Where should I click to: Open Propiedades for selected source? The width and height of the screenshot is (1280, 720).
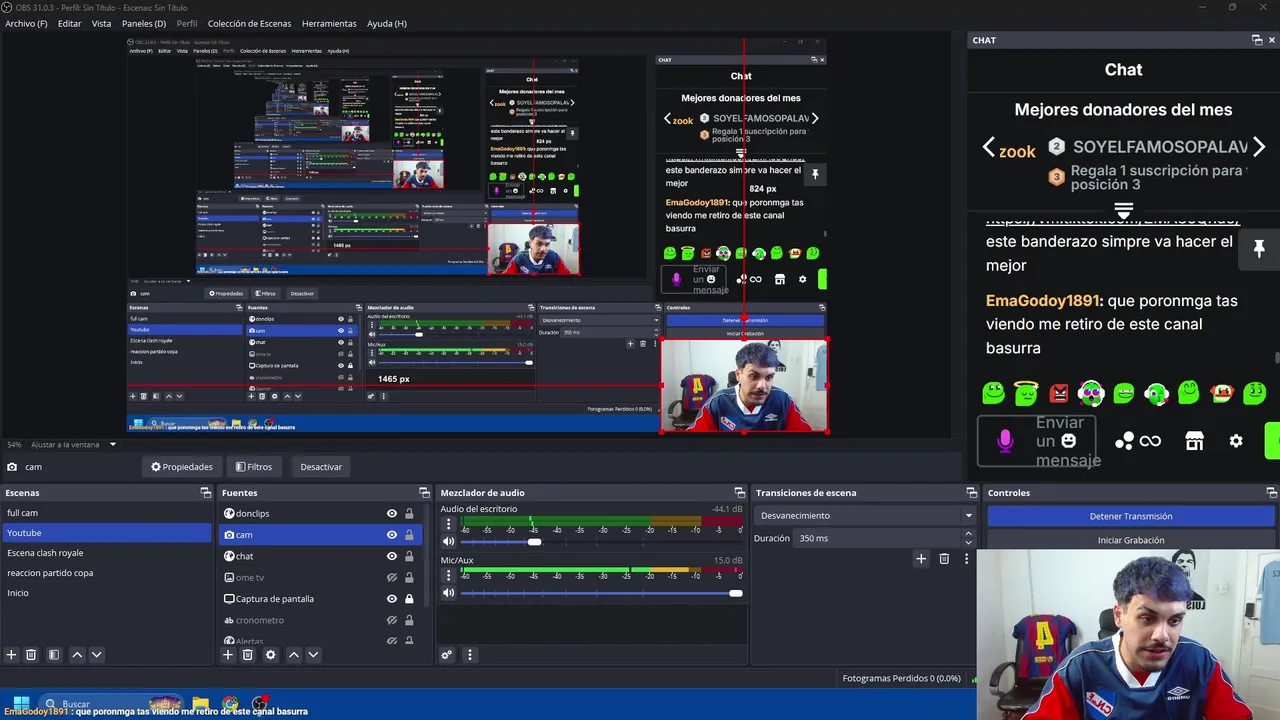pyautogui.click(x=182, y=467)
